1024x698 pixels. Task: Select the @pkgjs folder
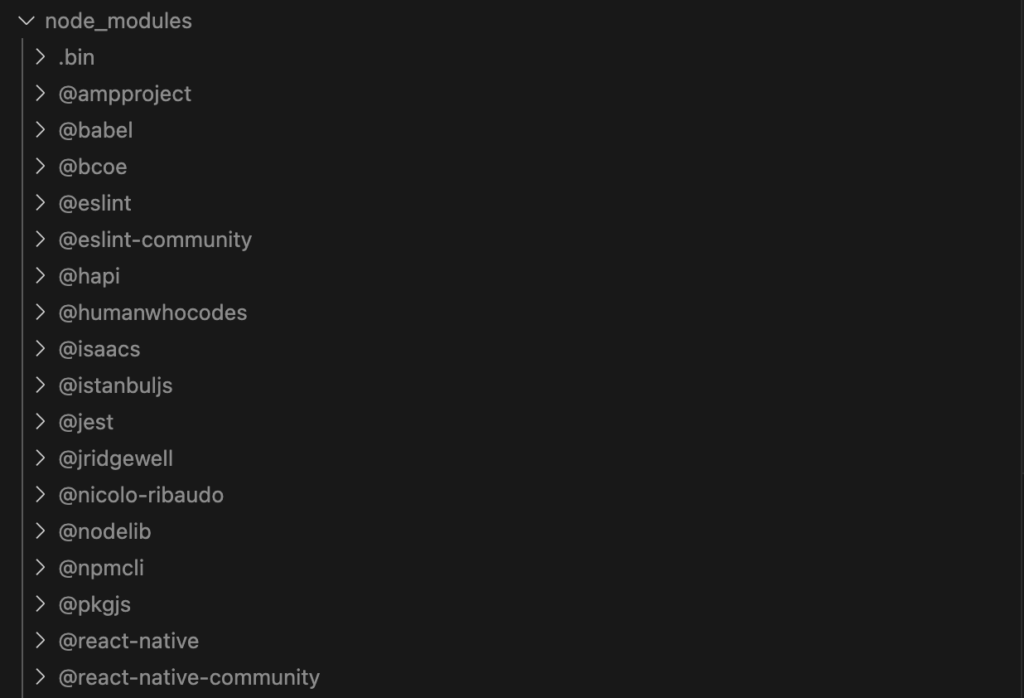95,605
